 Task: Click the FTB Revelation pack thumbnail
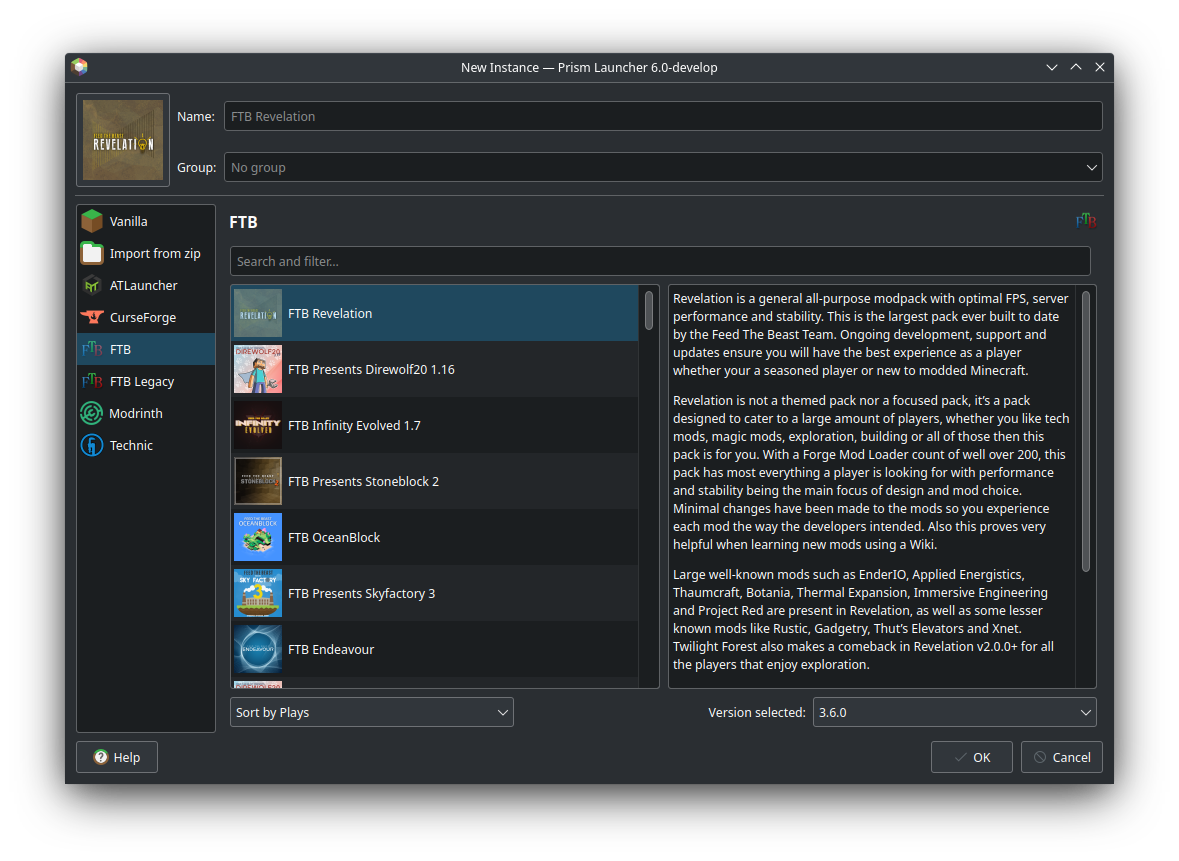(x=258, y=314)
